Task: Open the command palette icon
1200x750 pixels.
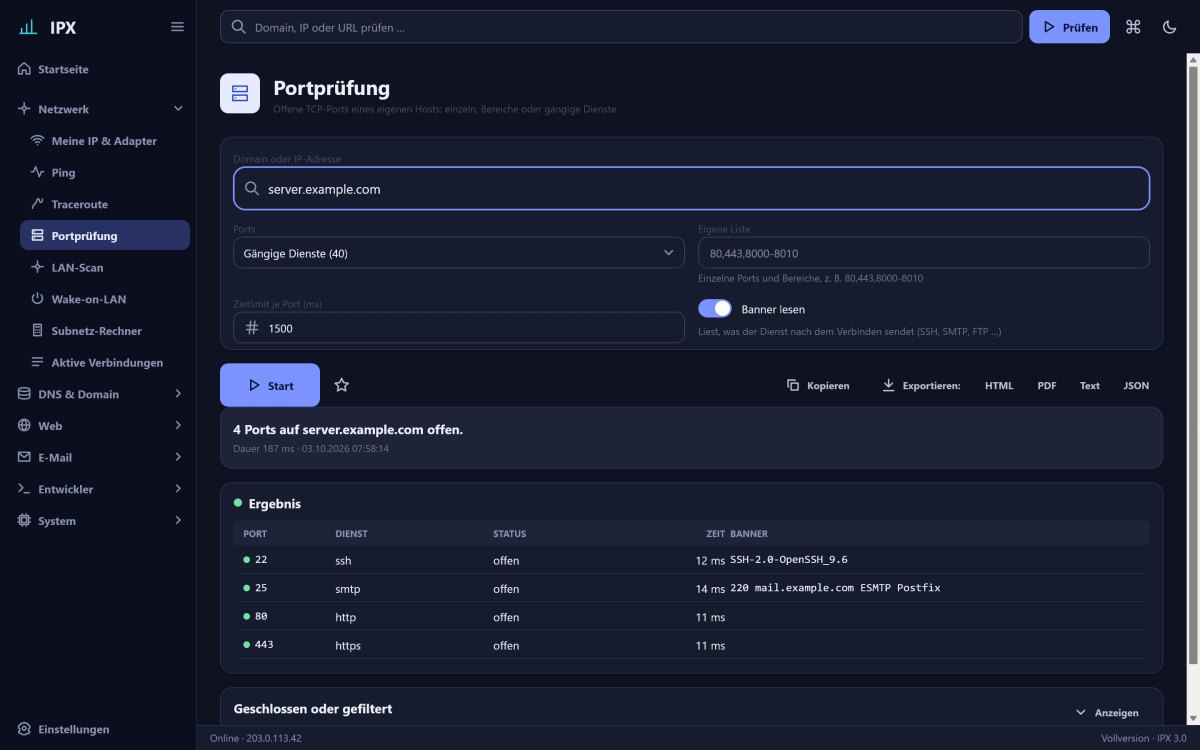Action: click(1133, 27)
